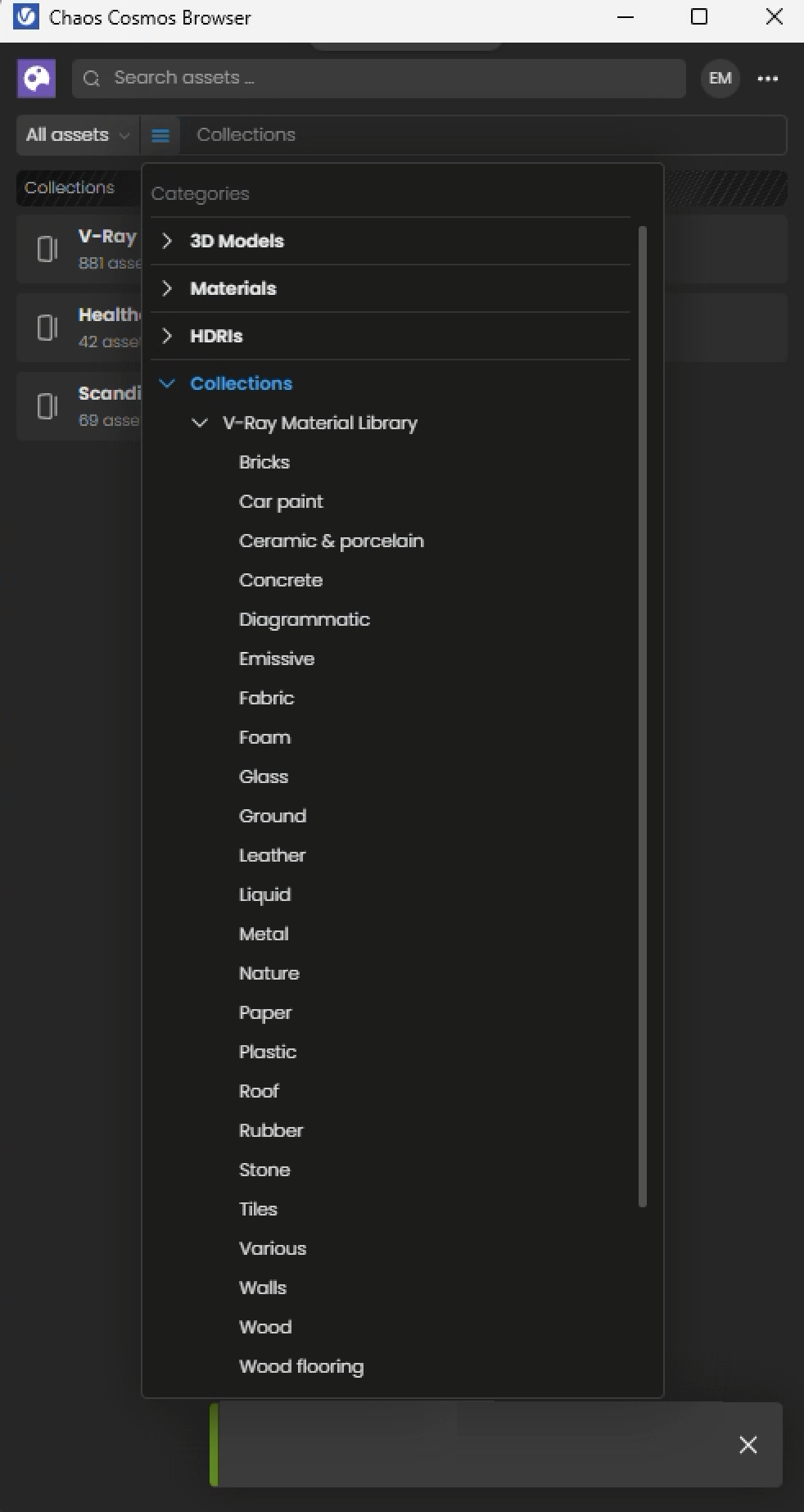Expand the 3D Models category
Image resolution: width=804 pixels, height=1512 pixels.
[x=167, y=241]
